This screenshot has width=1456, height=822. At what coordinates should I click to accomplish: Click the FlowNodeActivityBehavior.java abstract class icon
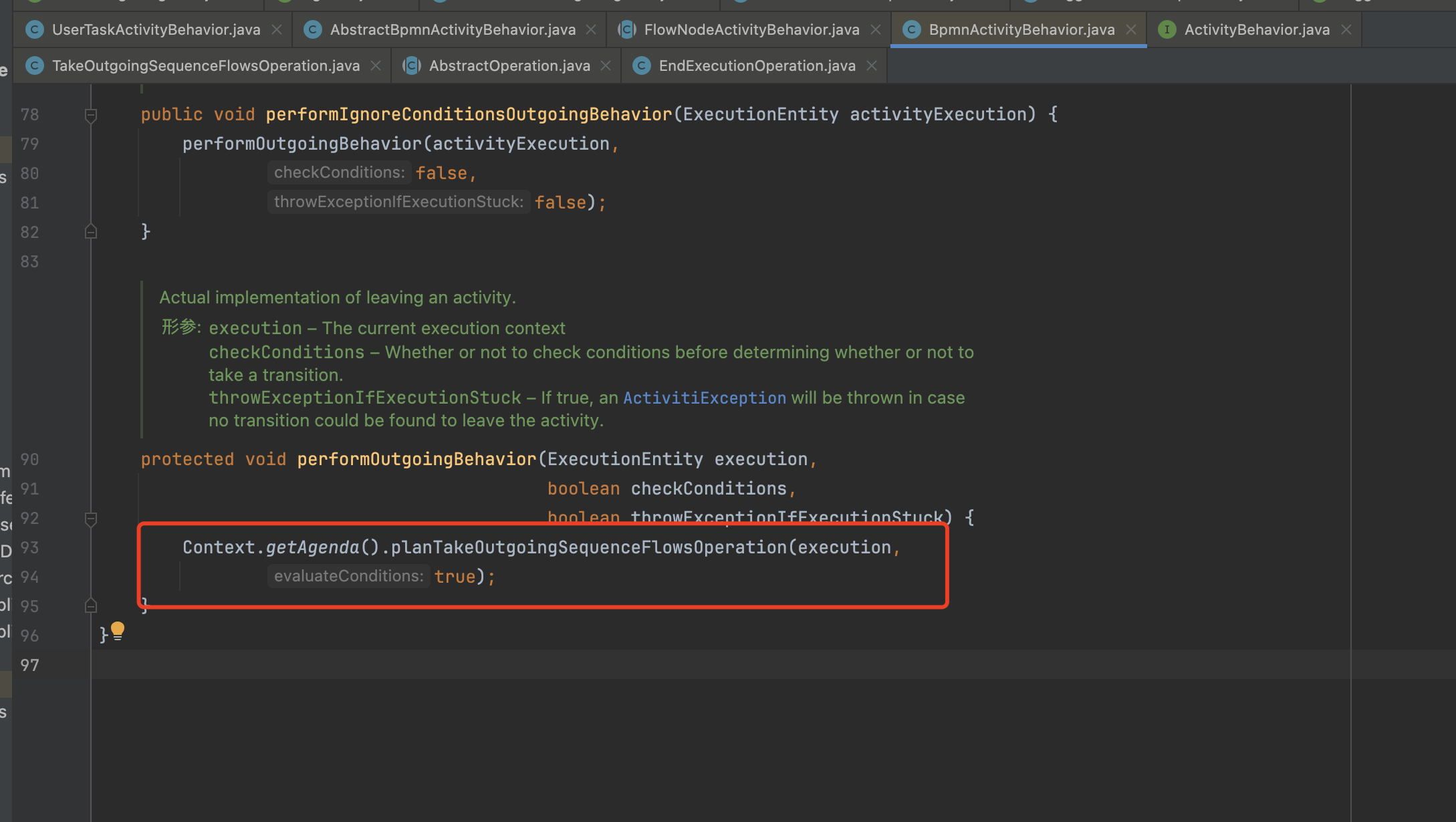click(627, 29)
